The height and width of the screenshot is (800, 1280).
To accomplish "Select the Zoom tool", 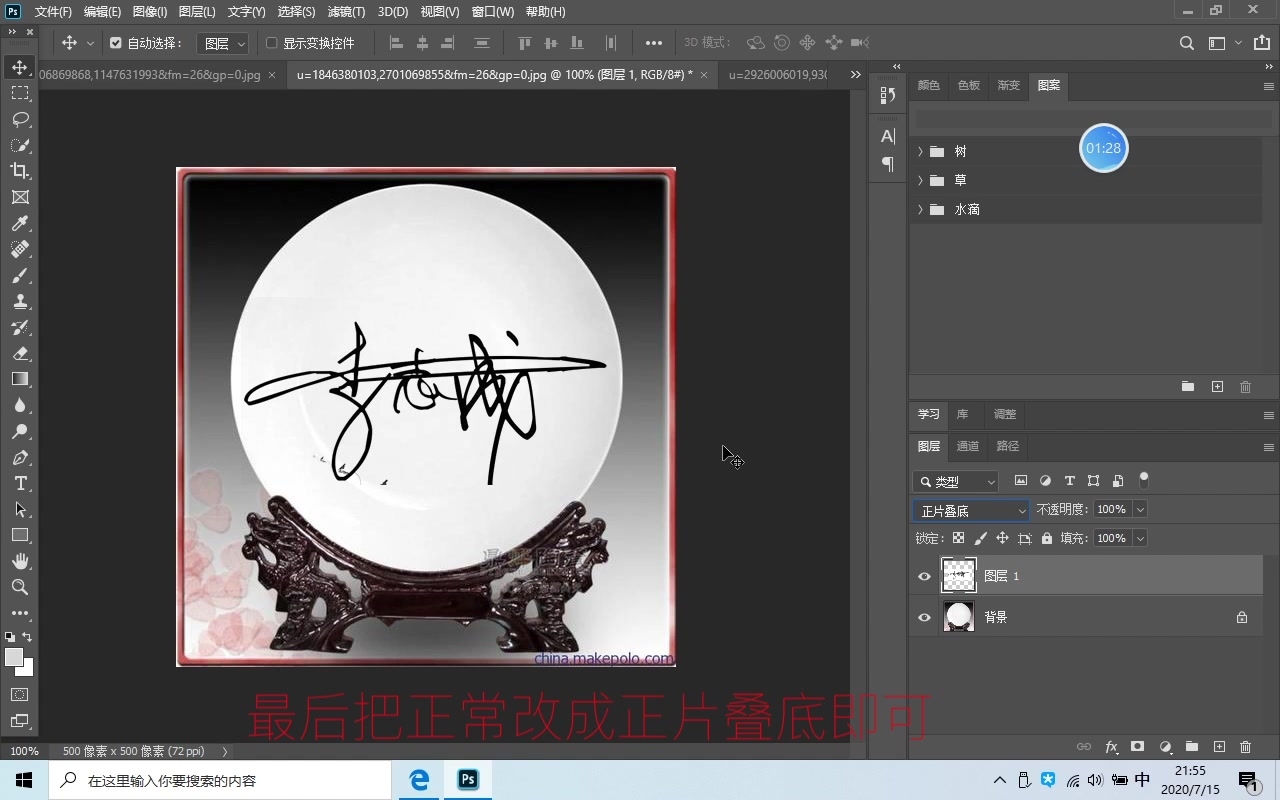I will pyautogui.click(x=20, y=587).
